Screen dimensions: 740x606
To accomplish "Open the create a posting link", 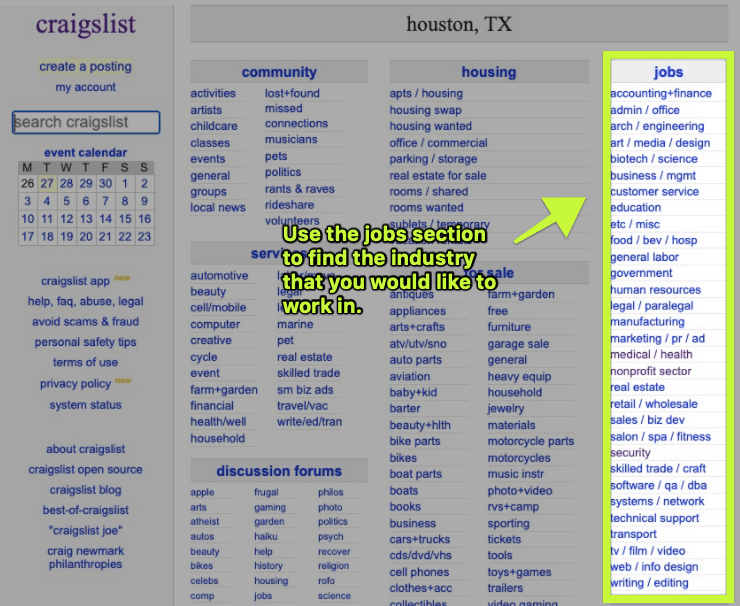I will [85, 67].
